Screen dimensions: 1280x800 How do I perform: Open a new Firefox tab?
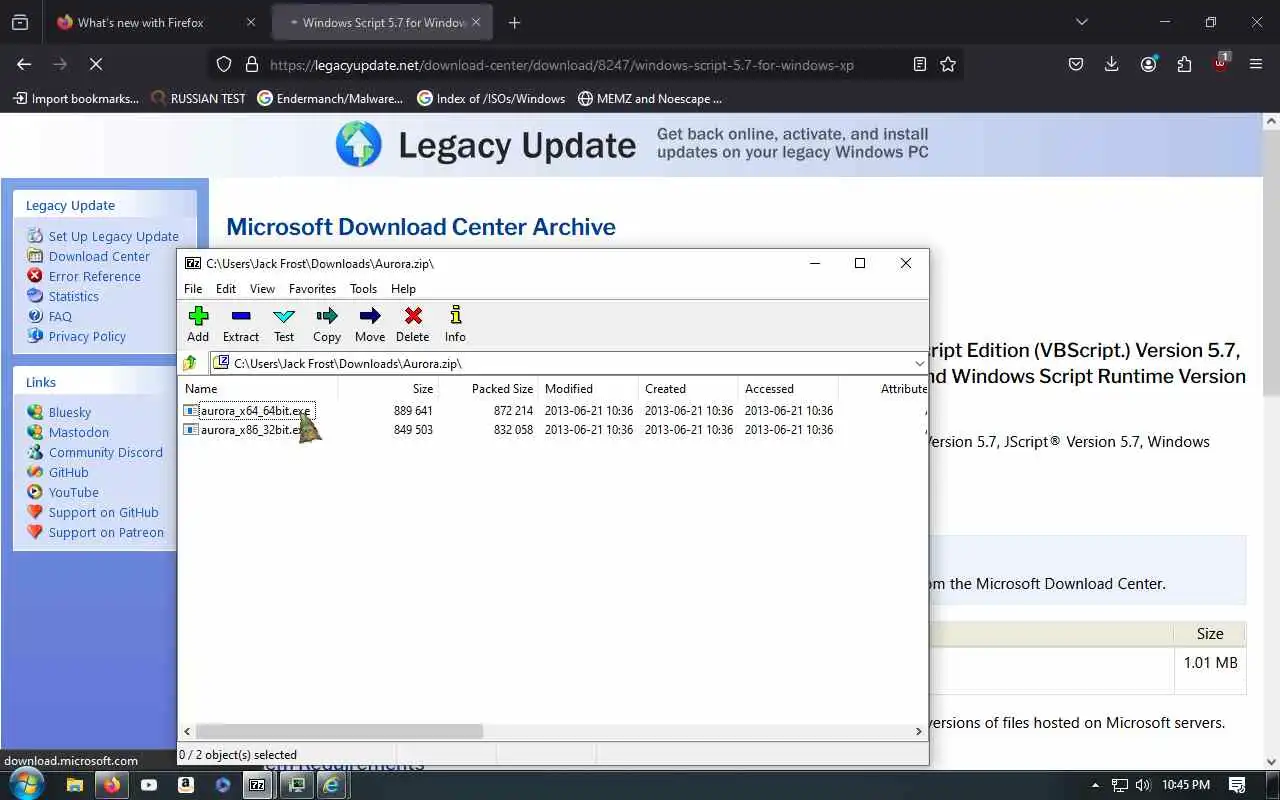[x=514, y=22]
